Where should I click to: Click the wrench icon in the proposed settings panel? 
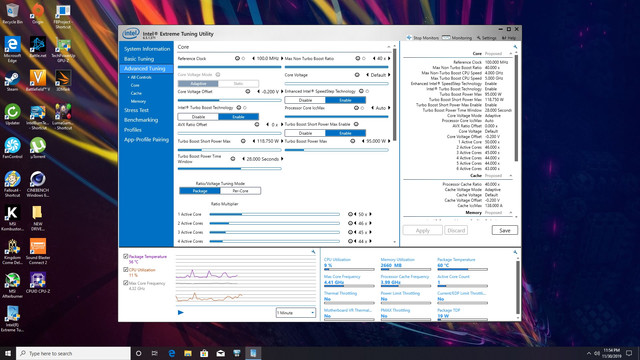[x=515, y=47]
